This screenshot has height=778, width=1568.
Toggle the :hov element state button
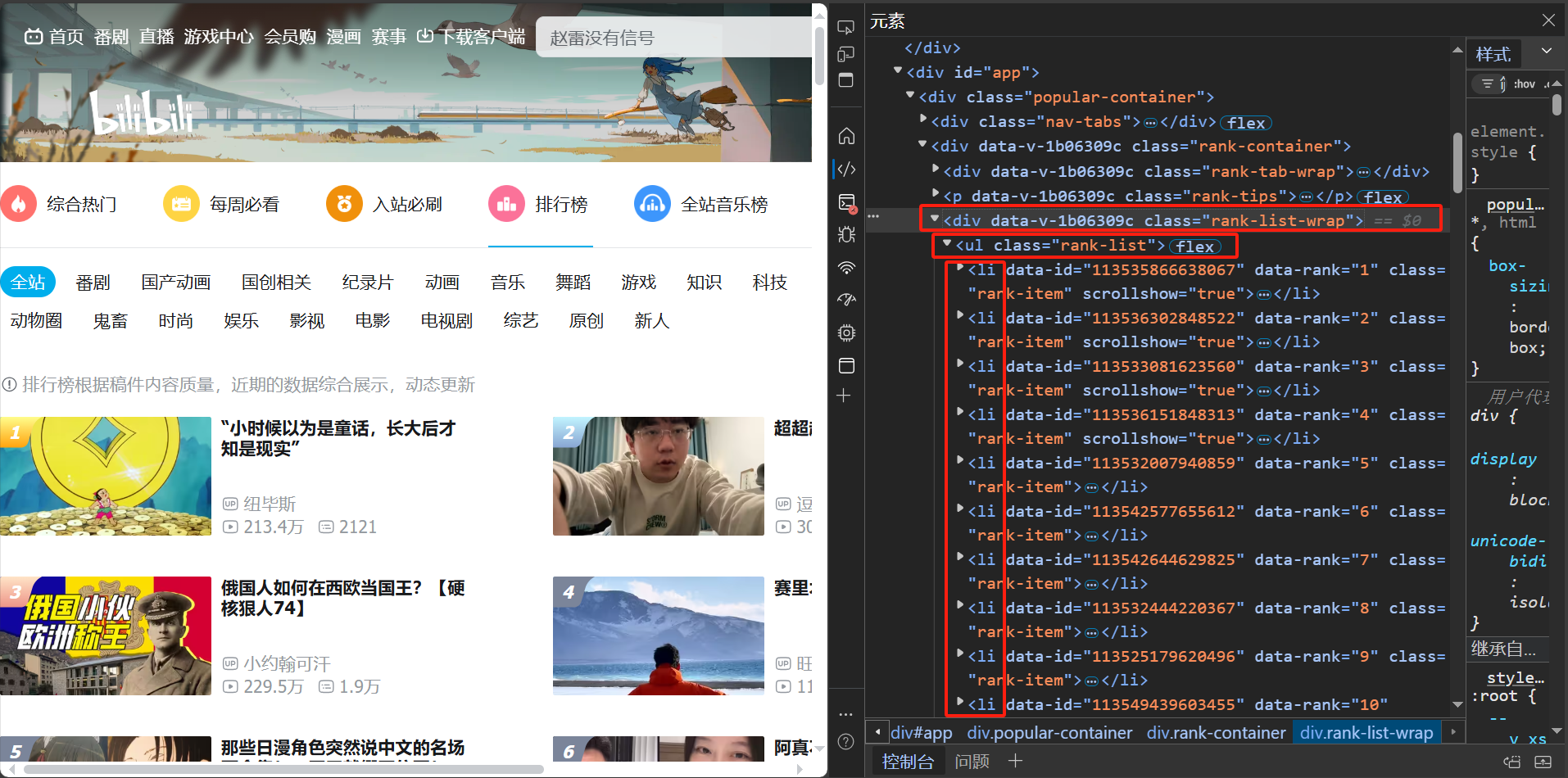coord(1524,84)
